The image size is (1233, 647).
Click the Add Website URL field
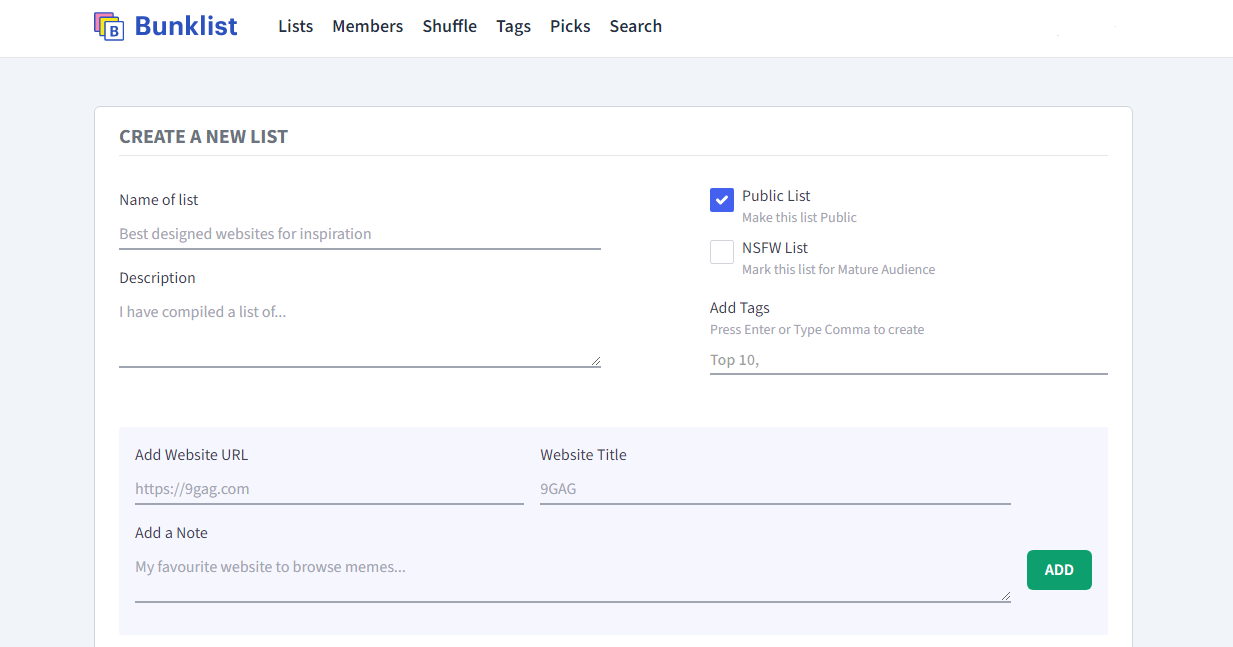pyautogui.click(x=329, y=489)
